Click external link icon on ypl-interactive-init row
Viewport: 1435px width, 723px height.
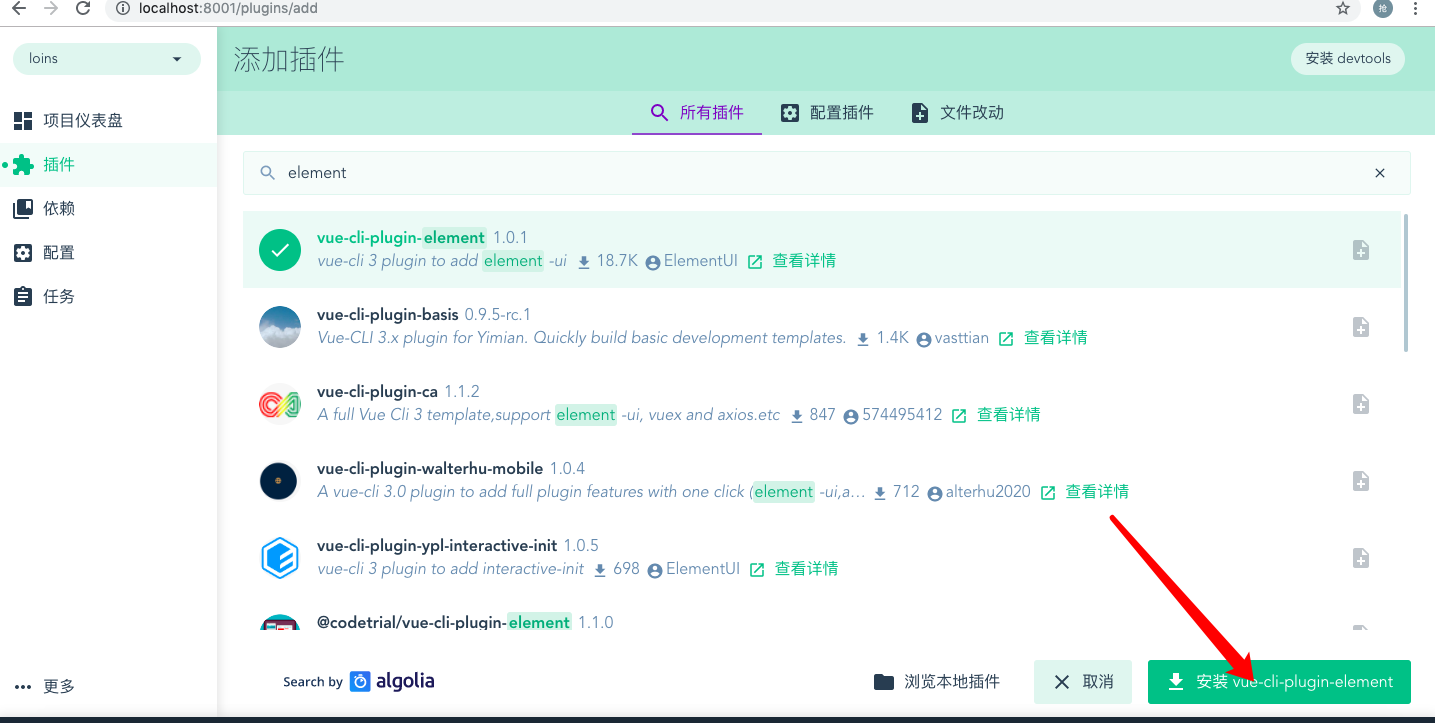pyautogui.click(x=757, y=570)
